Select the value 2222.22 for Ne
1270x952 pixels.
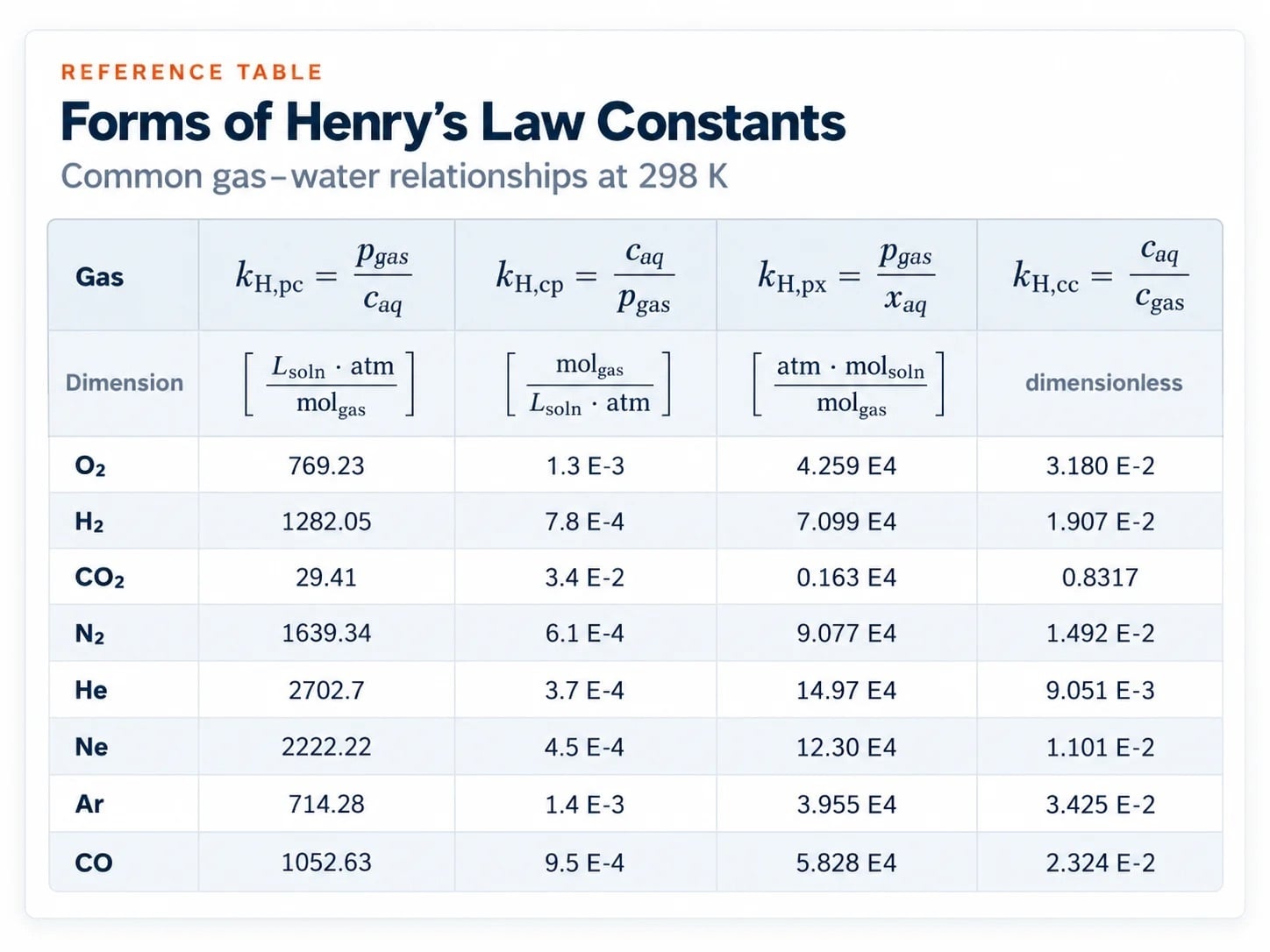click(x=326, y=747)
